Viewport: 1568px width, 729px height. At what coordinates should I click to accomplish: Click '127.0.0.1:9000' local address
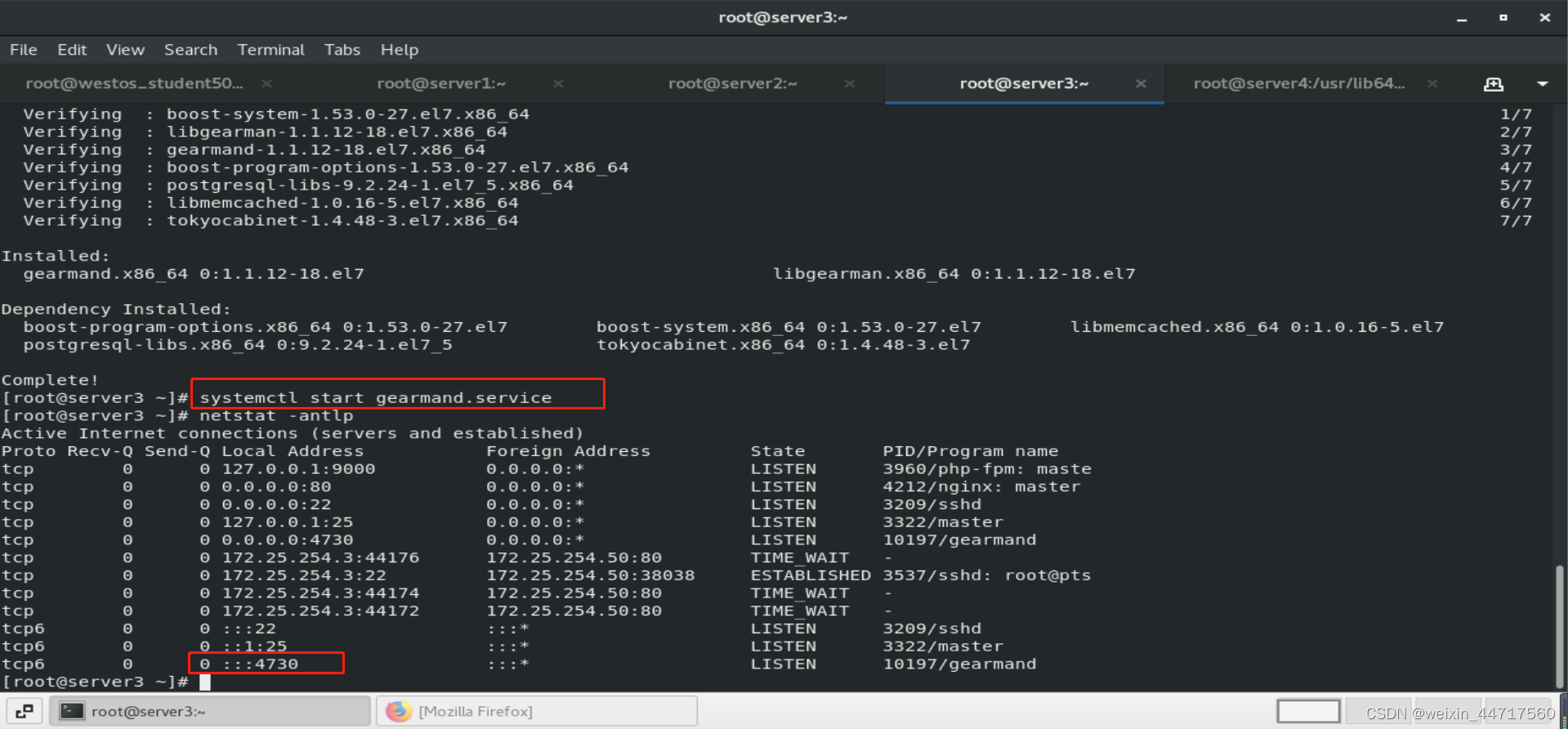(x=298, y=469)
